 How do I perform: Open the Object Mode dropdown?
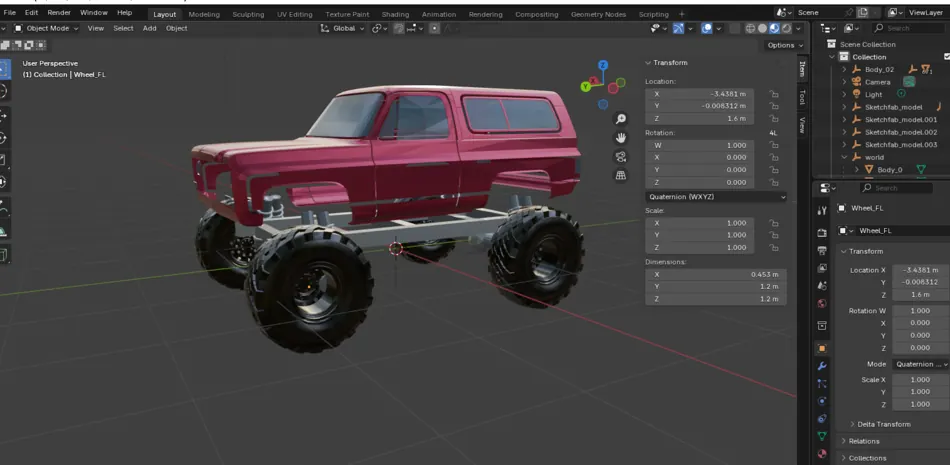(x=47, y=28)
